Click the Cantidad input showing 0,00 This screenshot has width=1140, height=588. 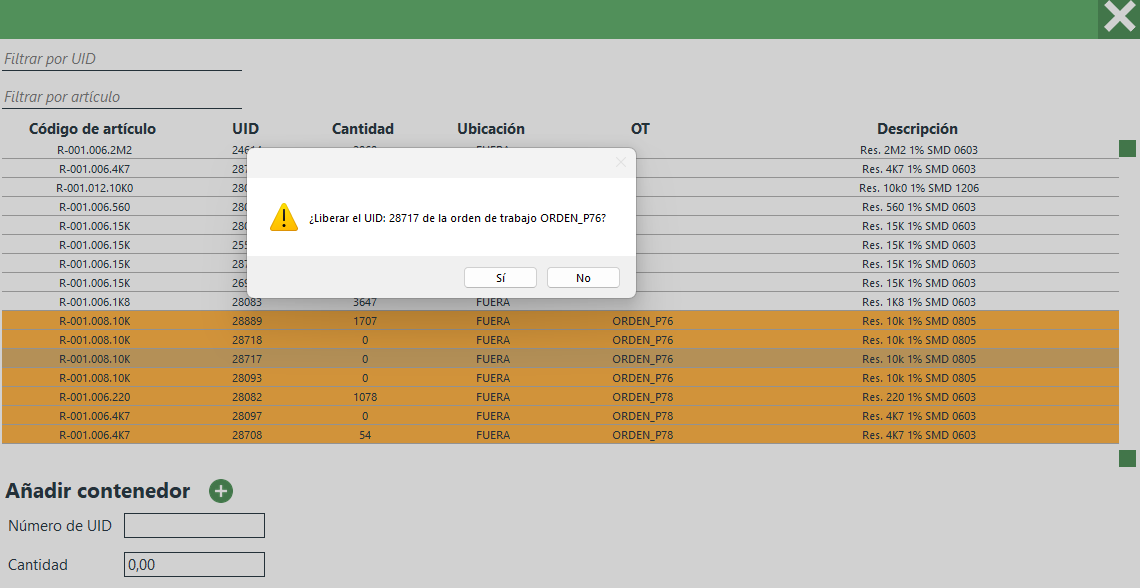tap(194, 565)
